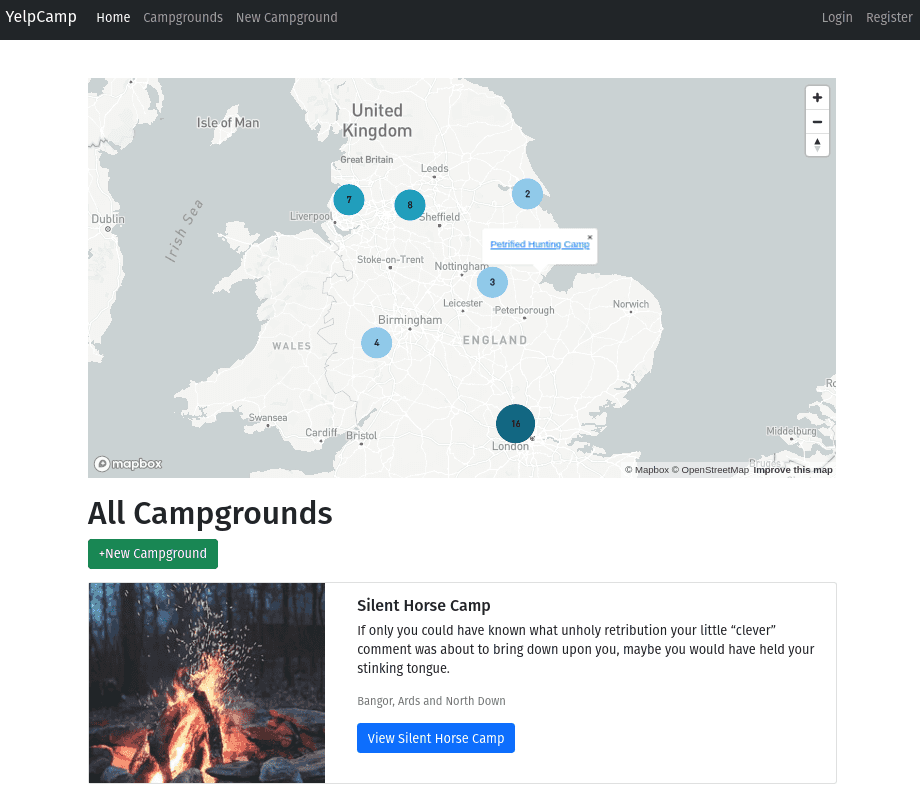Click the Improve this map link
This screenshot has height=793, width=920.
pyautogui.click(x=793, y=470)
